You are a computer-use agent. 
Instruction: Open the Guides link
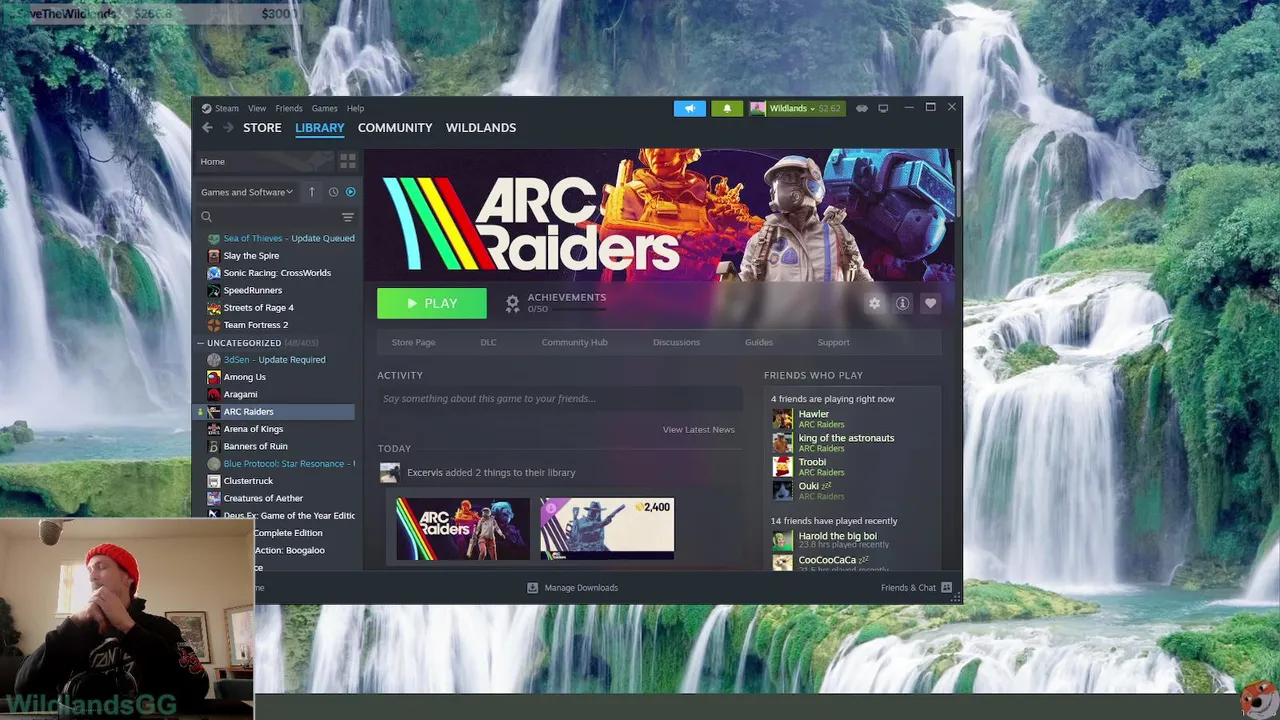pyautogui.click(x=759, y=342)
